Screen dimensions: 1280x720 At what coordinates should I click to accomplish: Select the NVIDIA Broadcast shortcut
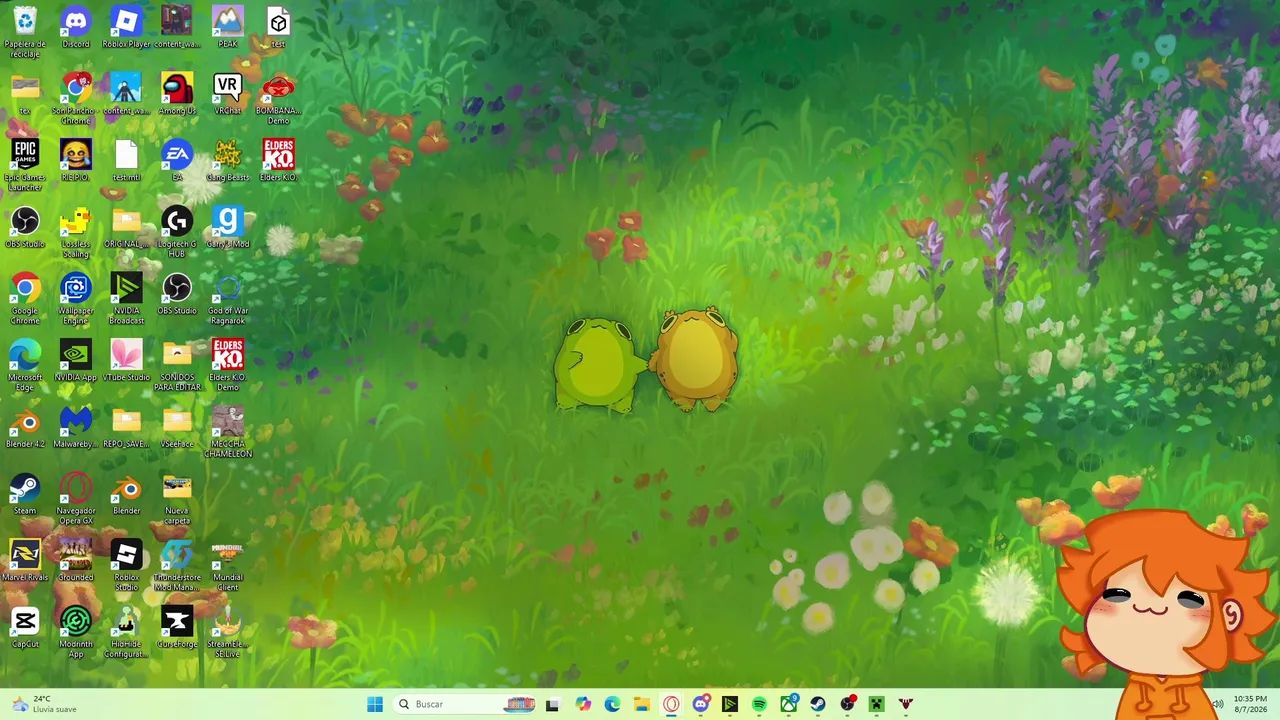coord(126,299)
